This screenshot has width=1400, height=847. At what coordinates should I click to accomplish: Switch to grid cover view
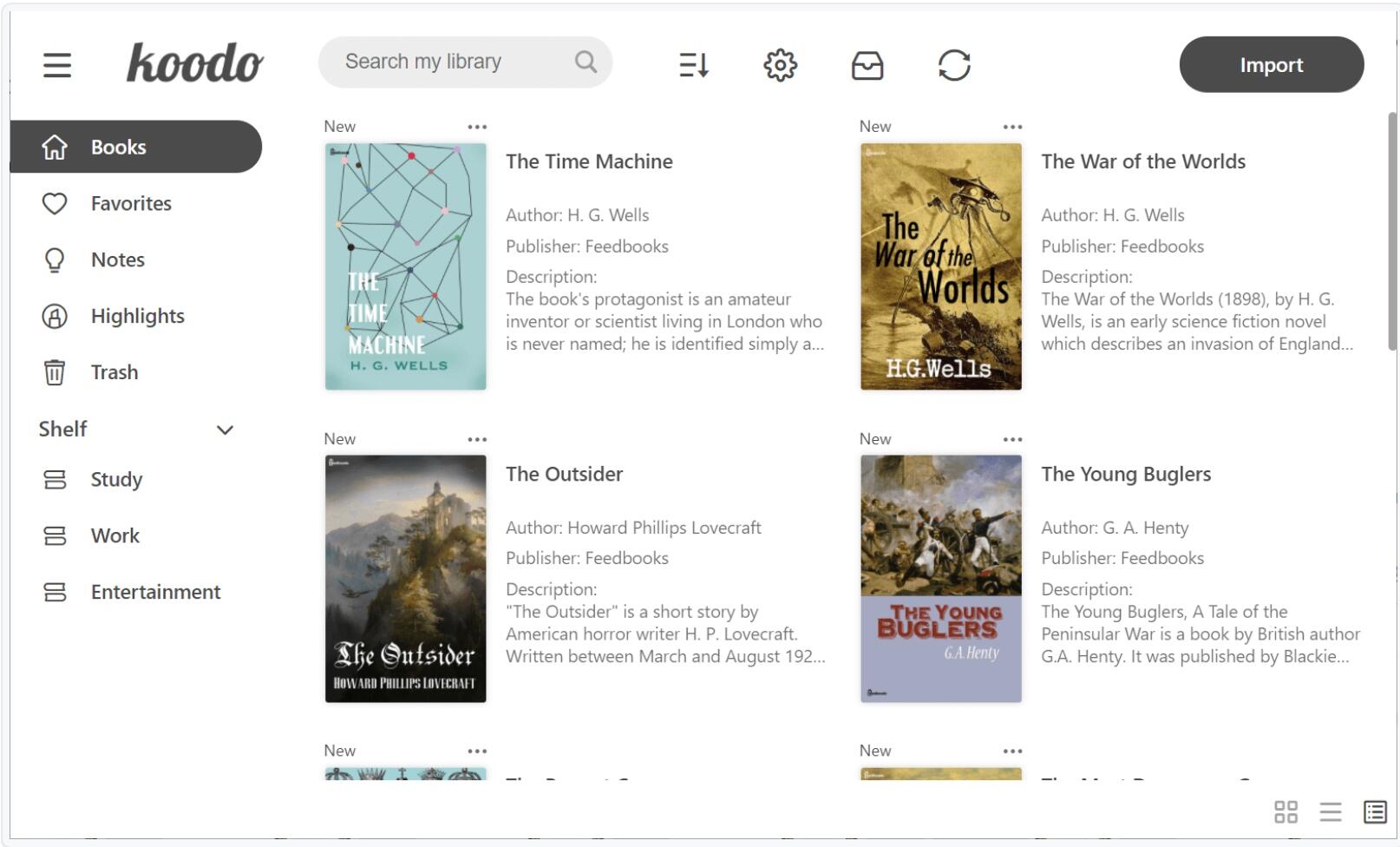point(1287,812)
